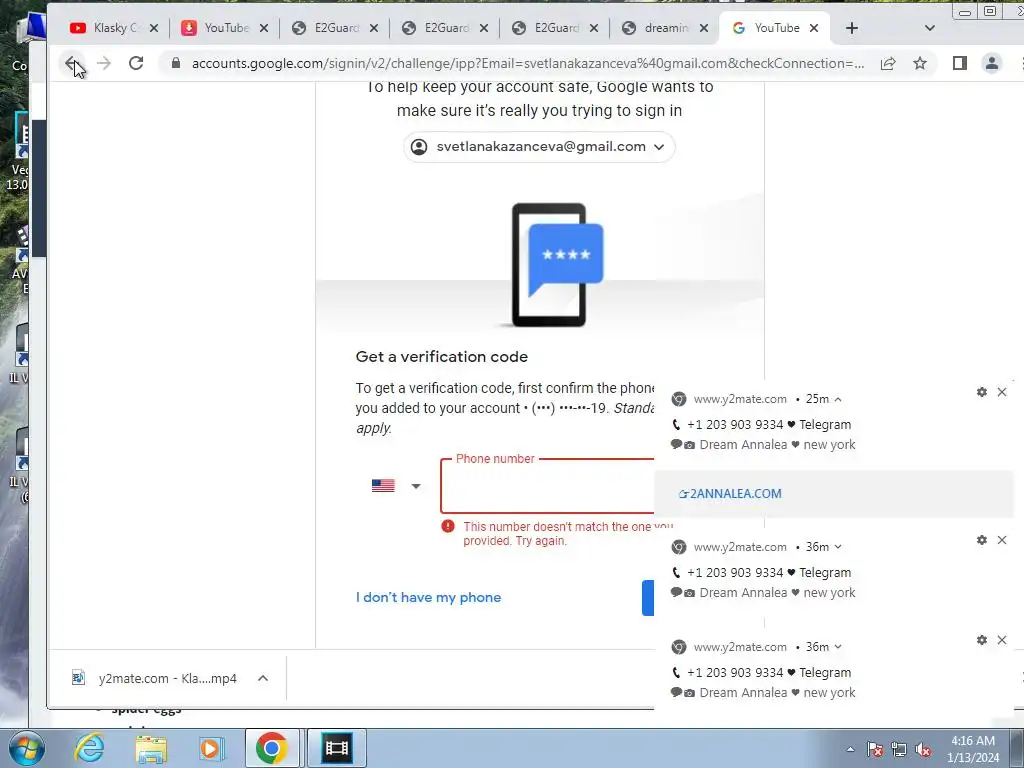Viewport: 1024px width, 768px height.
Task: Open the svetlanakazanceva@gmail.com account switcher
Action: (x=539, y=147)
